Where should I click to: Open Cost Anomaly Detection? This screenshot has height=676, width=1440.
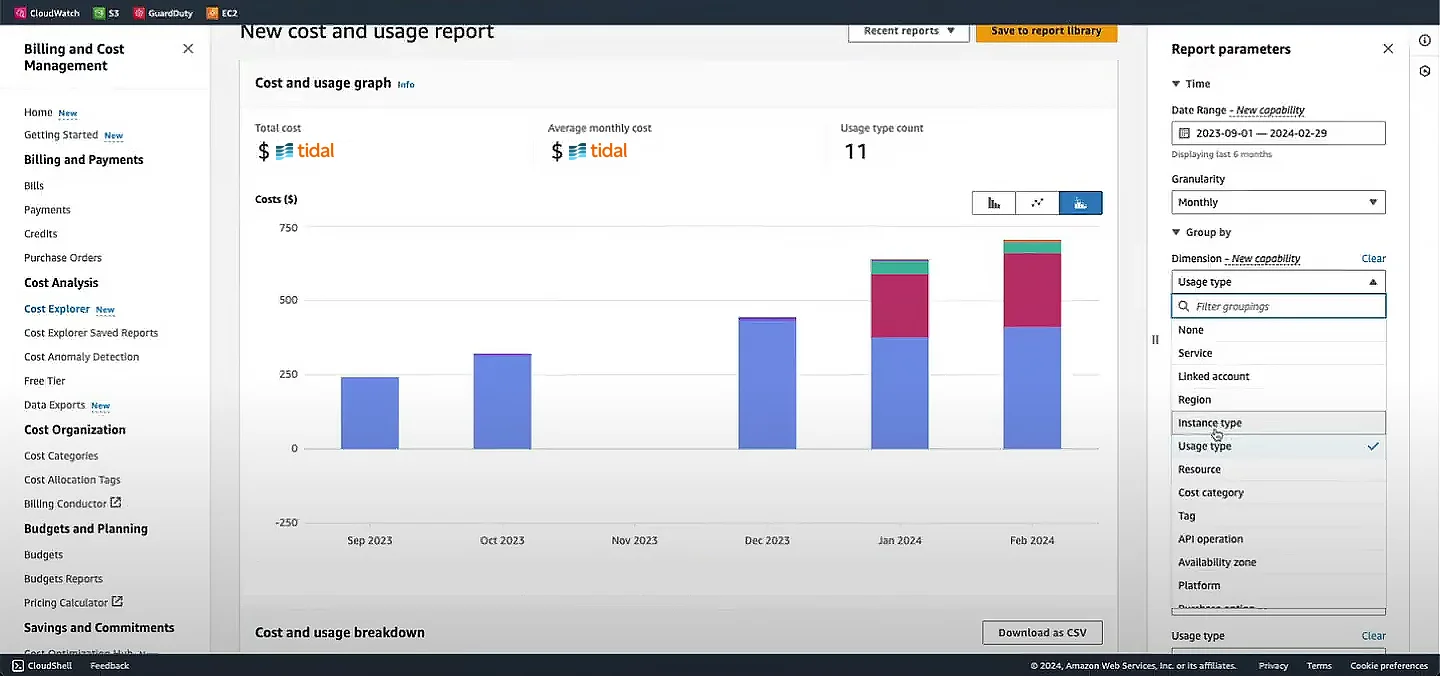coord(82,357)
